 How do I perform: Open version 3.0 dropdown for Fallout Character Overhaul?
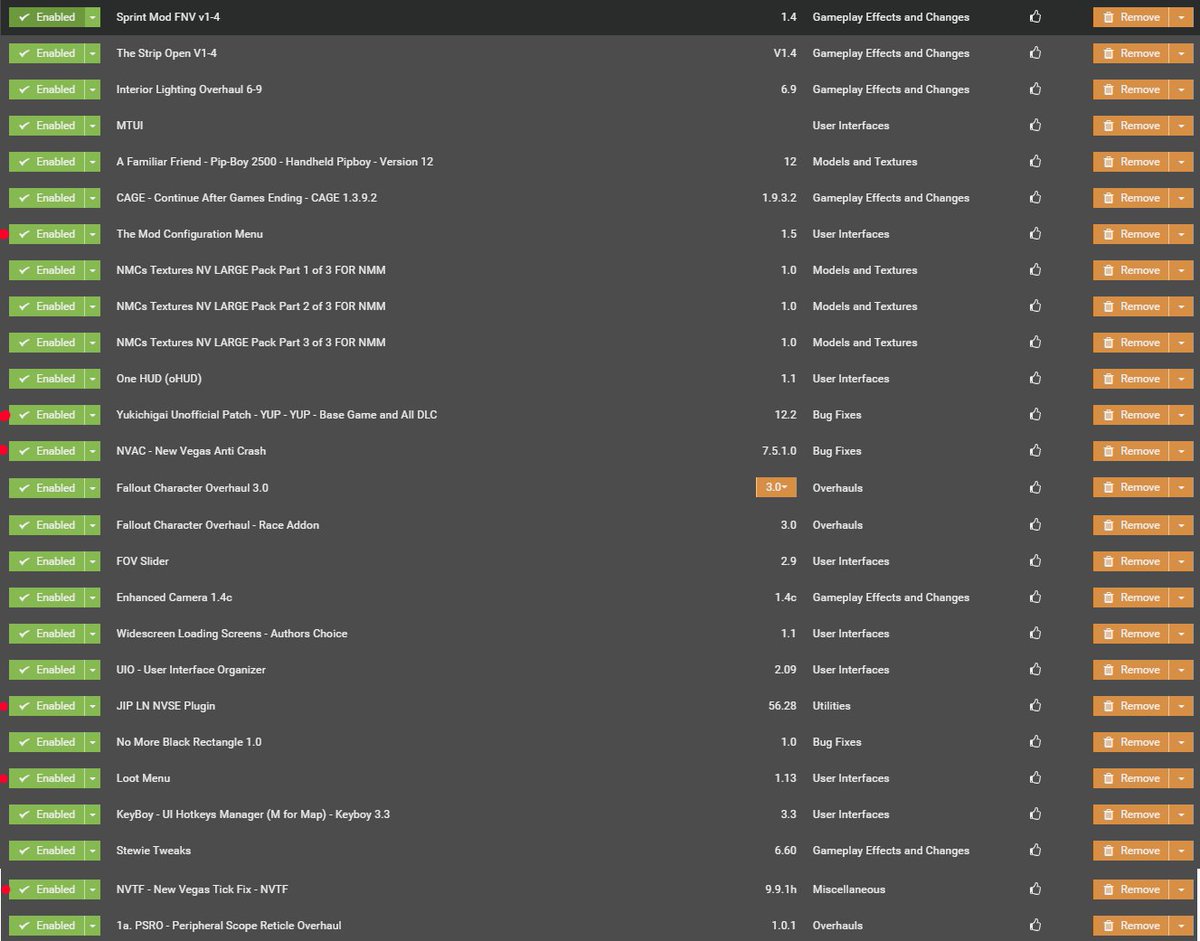776,487
